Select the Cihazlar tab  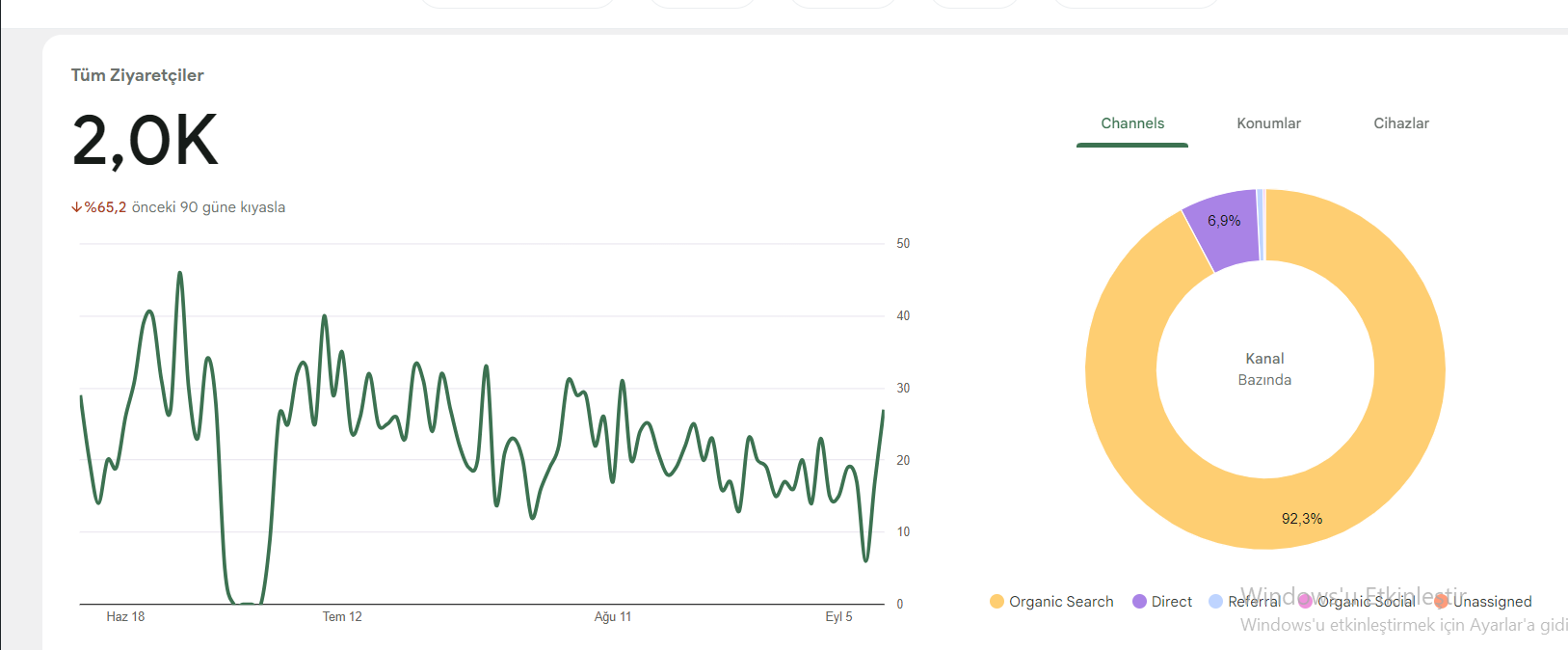1401,123
